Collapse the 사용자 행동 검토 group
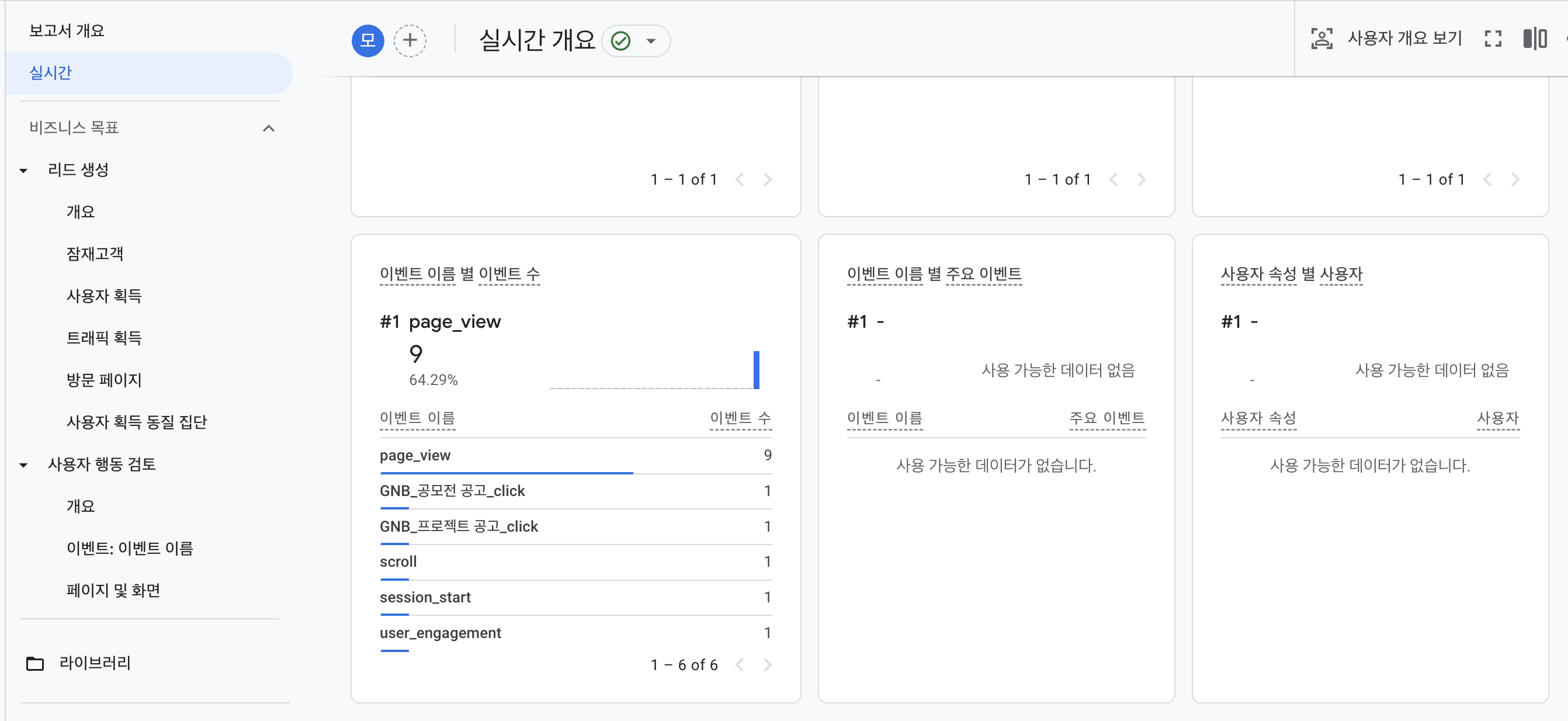Screen dimensions: 1568x721 (x=24, y=465)
